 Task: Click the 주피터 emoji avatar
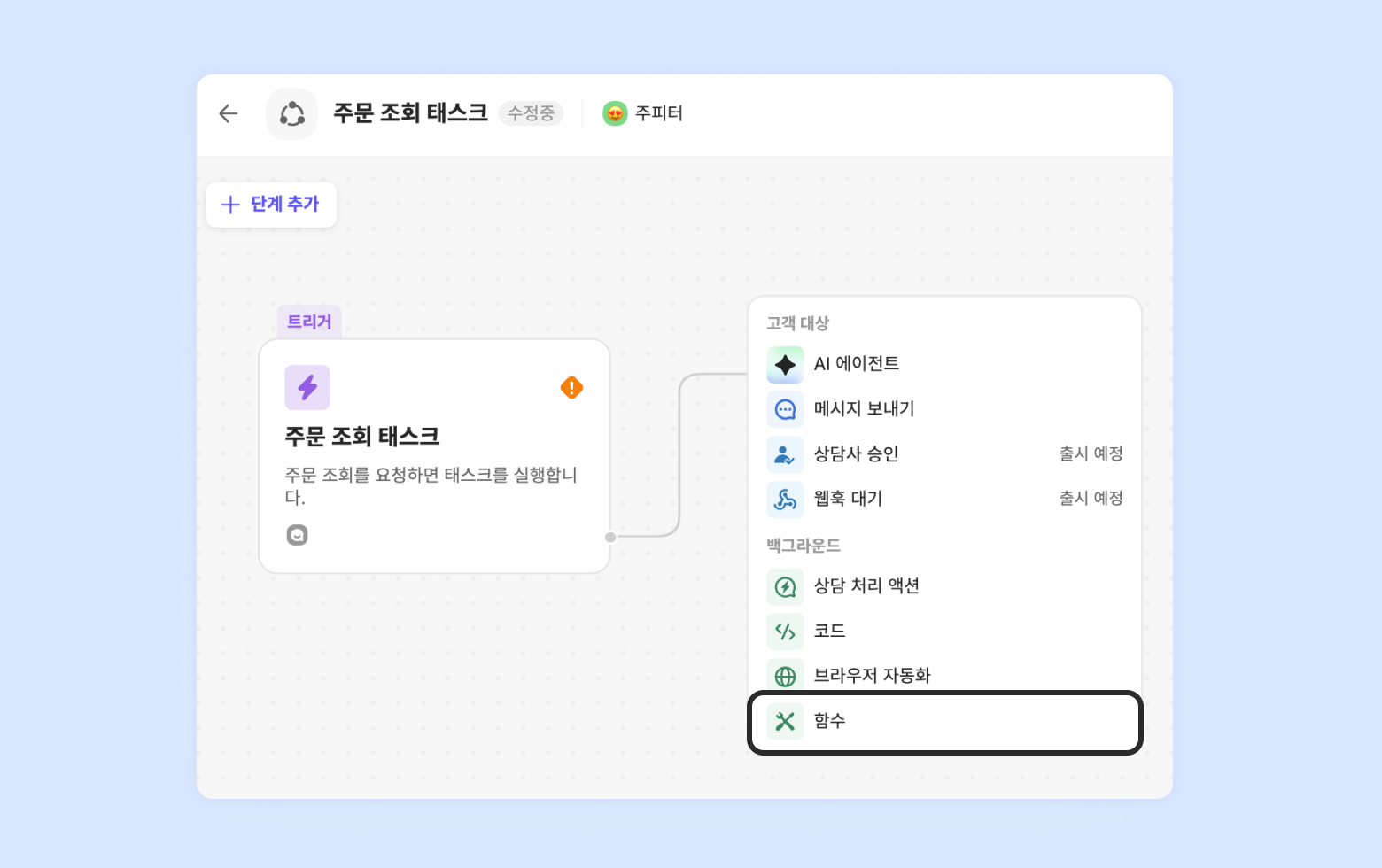(x=615, y=113)
